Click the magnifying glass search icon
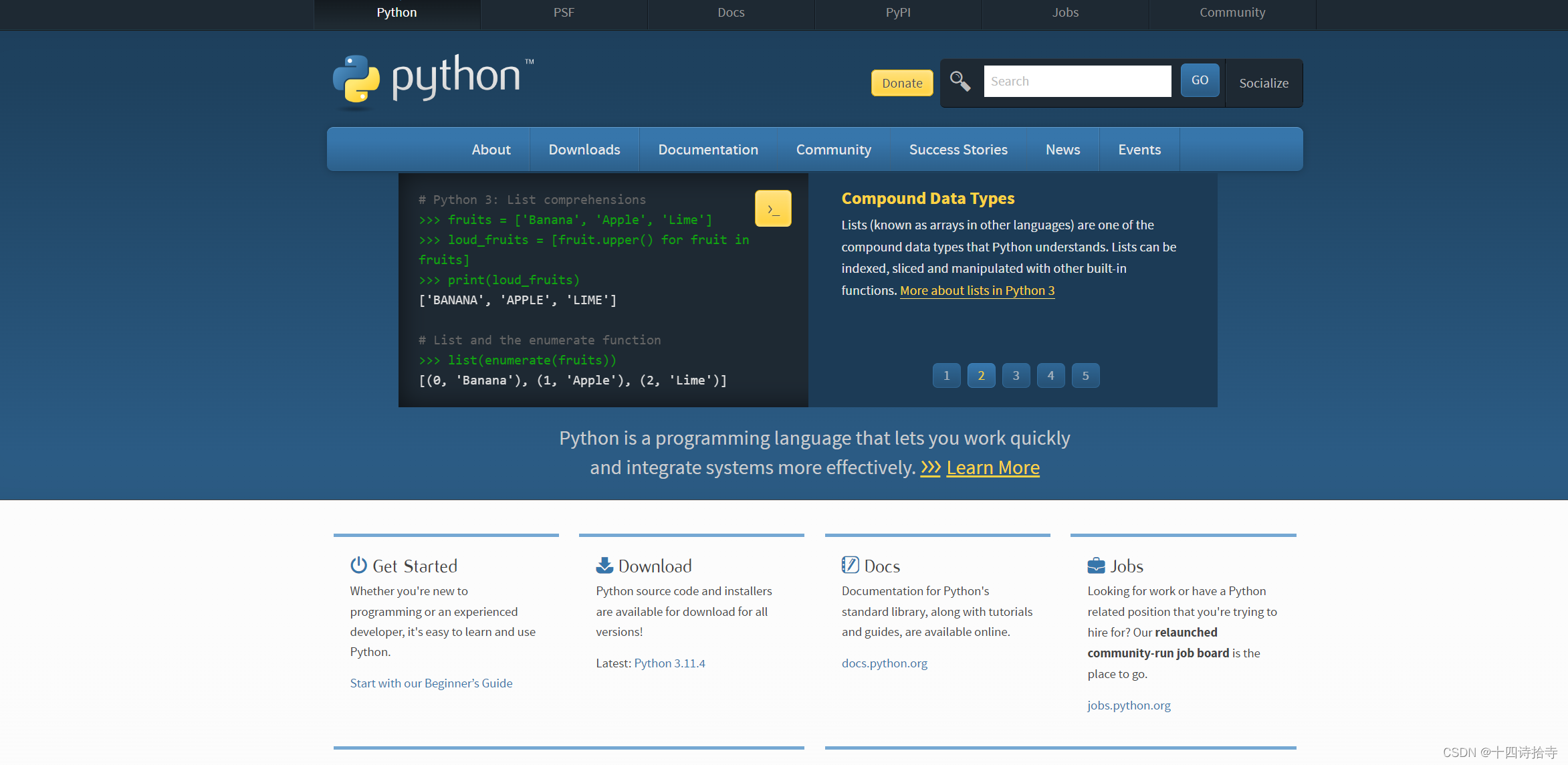This screenshot has height=765, width=1568. pyautogui.click(x=960, y=82)
